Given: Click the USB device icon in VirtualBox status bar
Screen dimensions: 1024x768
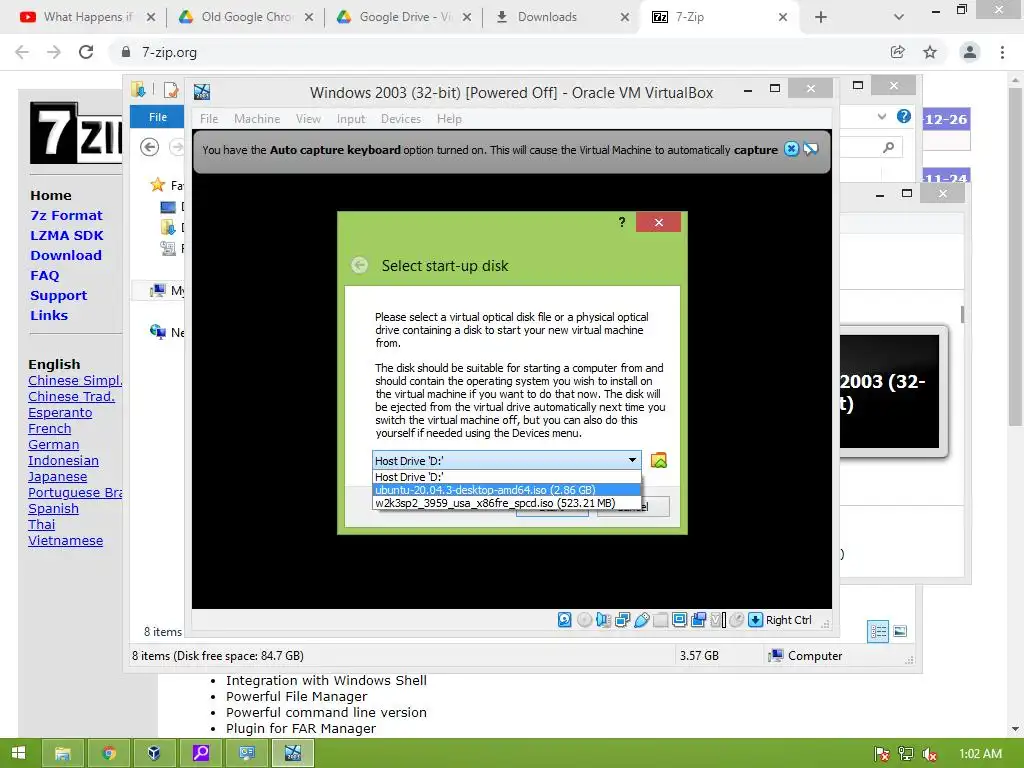Looking at the screenshot, I should [641, 620].
